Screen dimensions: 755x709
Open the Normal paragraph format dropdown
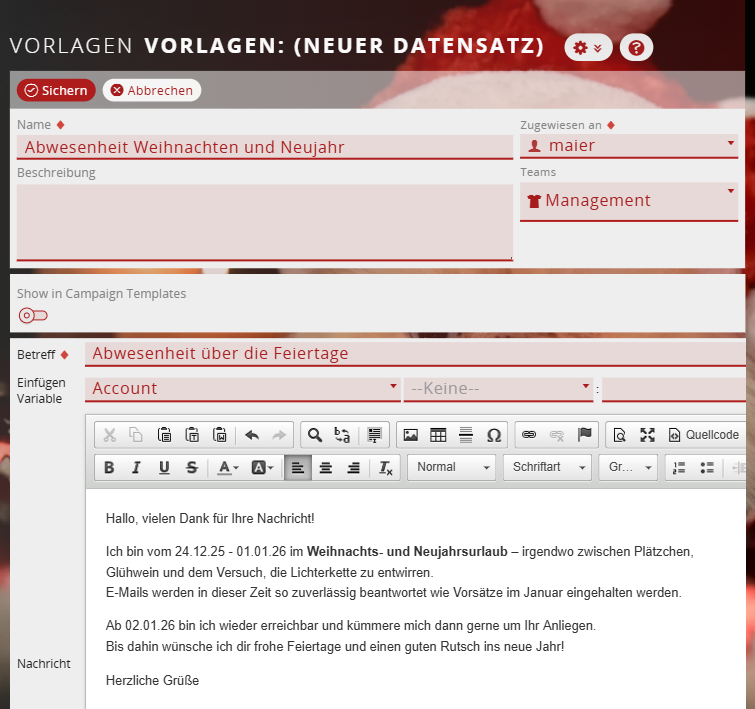[452, 467]
